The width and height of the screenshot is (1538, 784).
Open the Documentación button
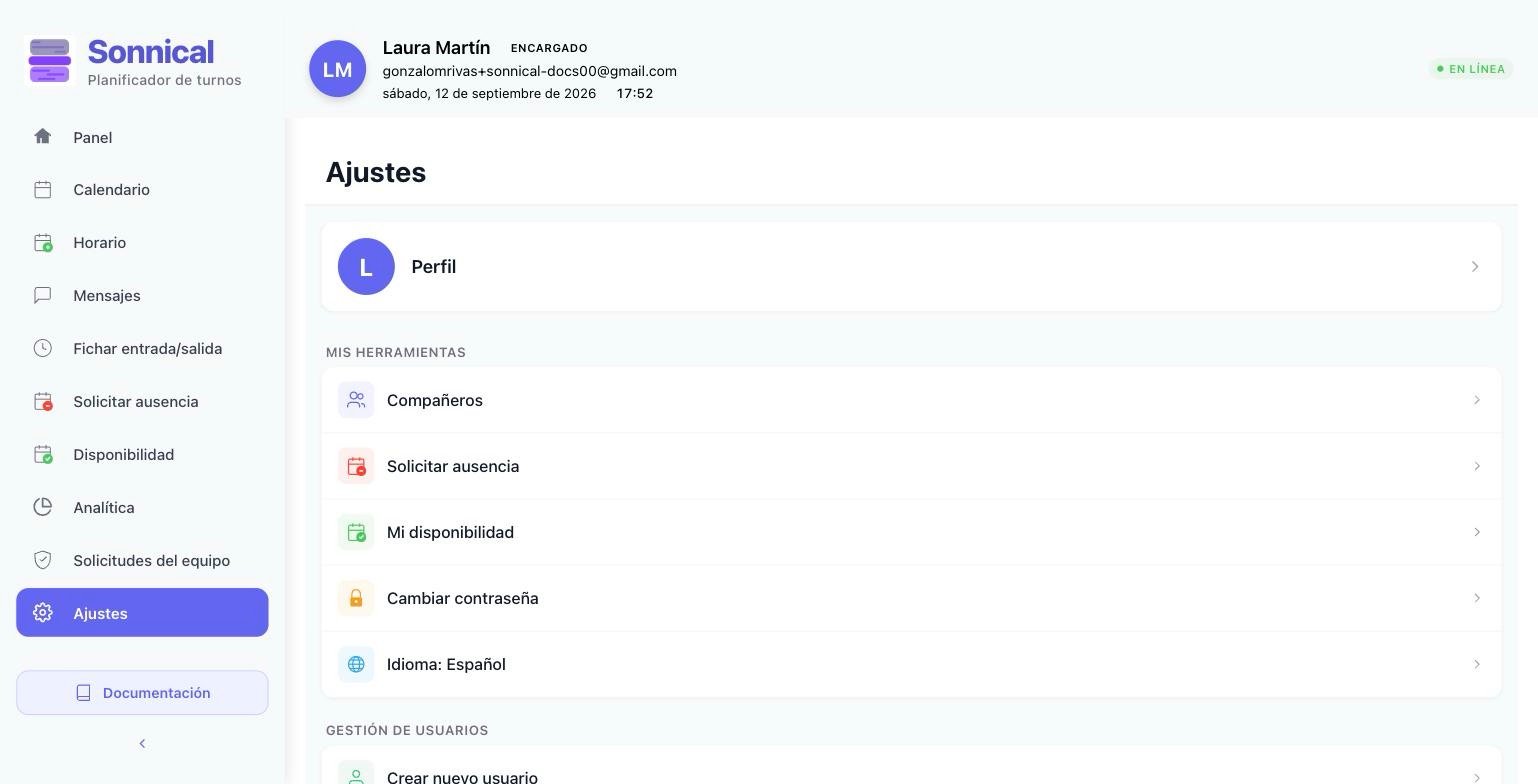142,693
